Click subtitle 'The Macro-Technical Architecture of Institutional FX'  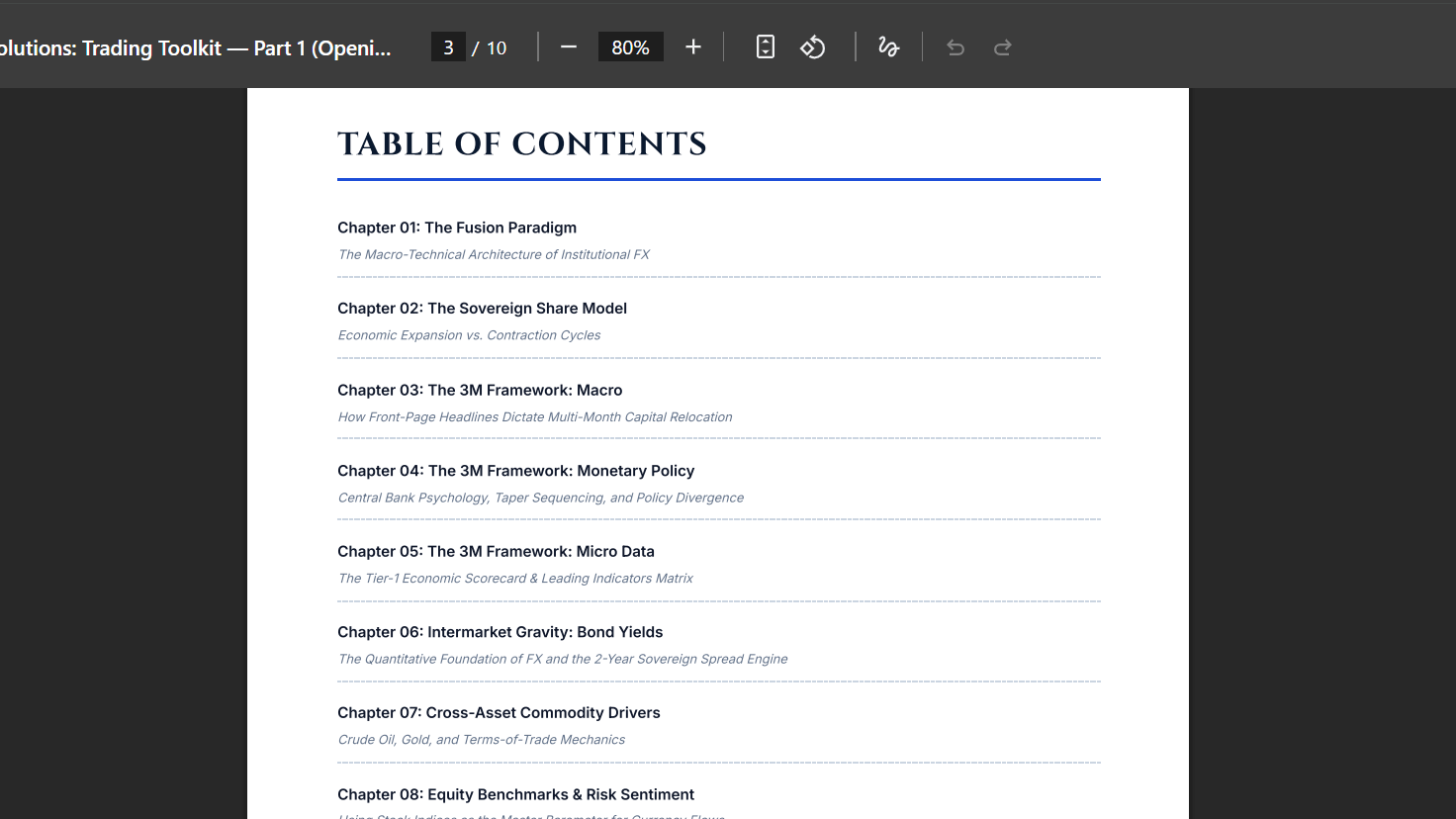point(494,254)
